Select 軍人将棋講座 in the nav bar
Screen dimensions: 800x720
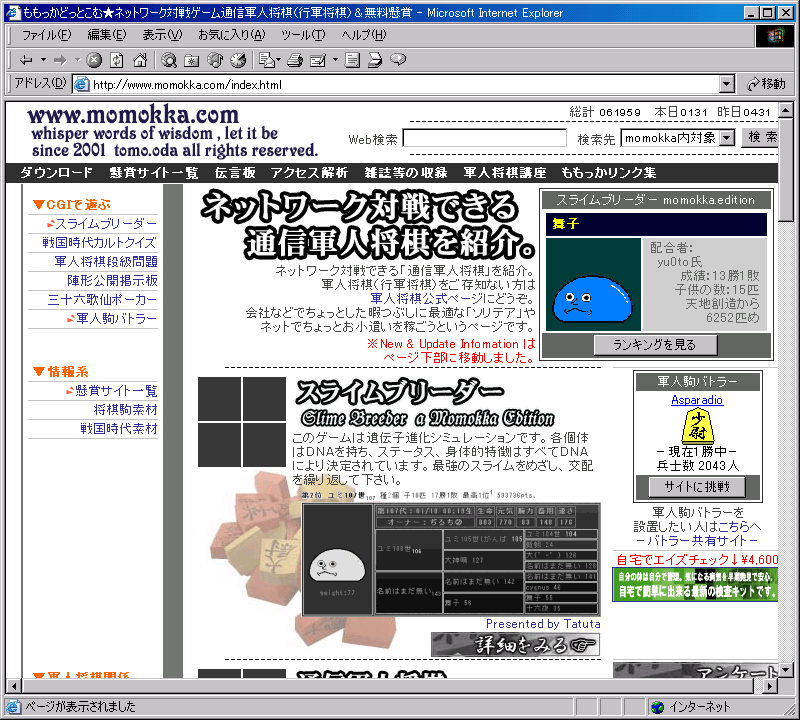point(505,173)
